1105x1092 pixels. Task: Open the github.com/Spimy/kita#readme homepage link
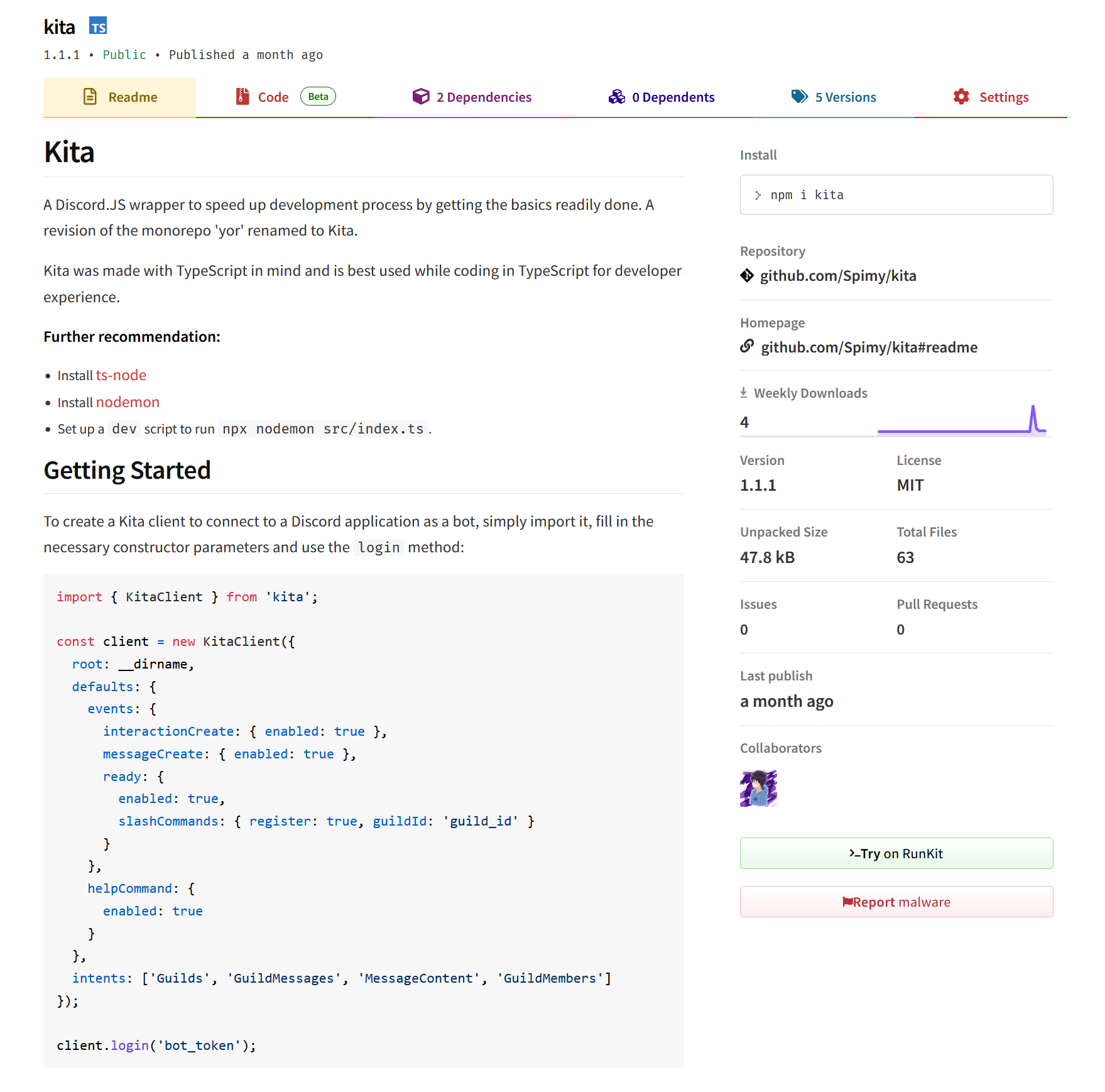(869, 347)
